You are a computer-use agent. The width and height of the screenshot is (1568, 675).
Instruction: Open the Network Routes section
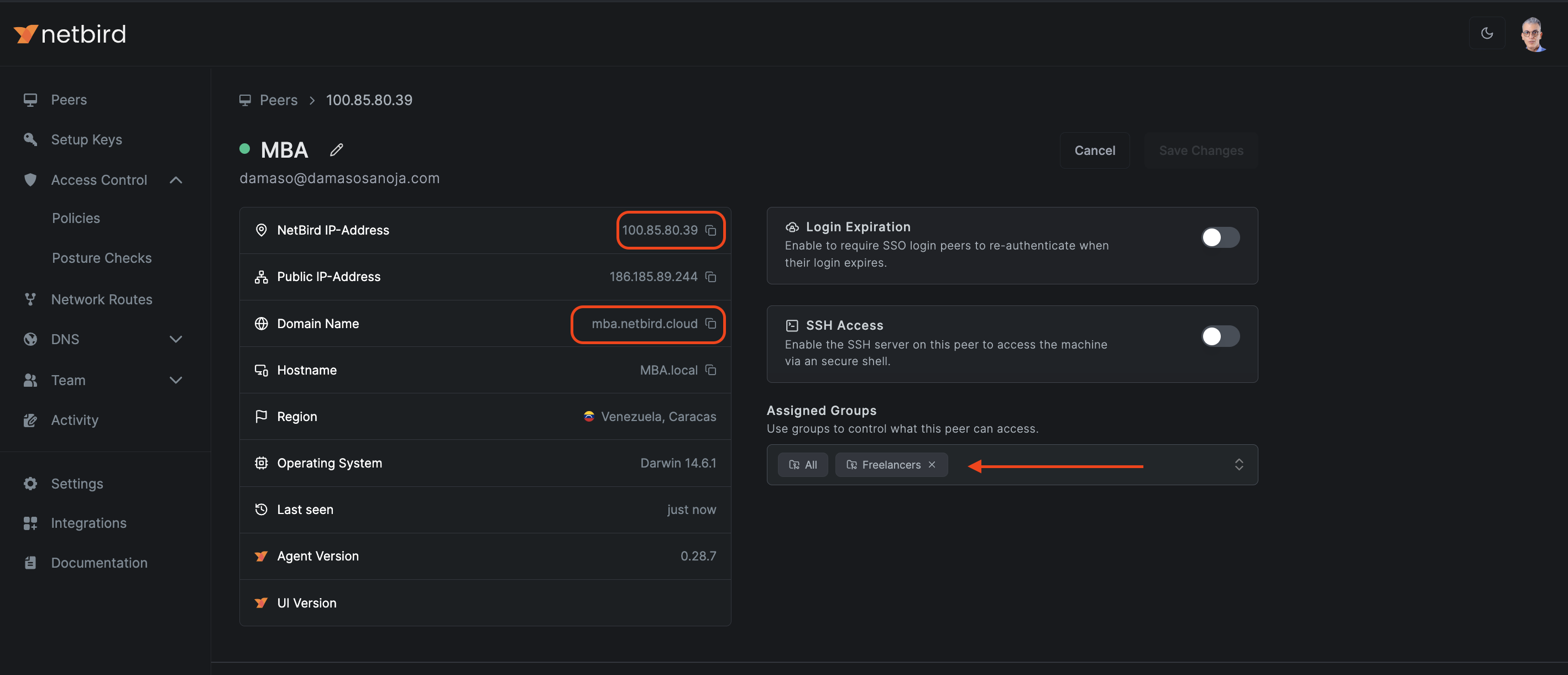(x=101, y=299)
